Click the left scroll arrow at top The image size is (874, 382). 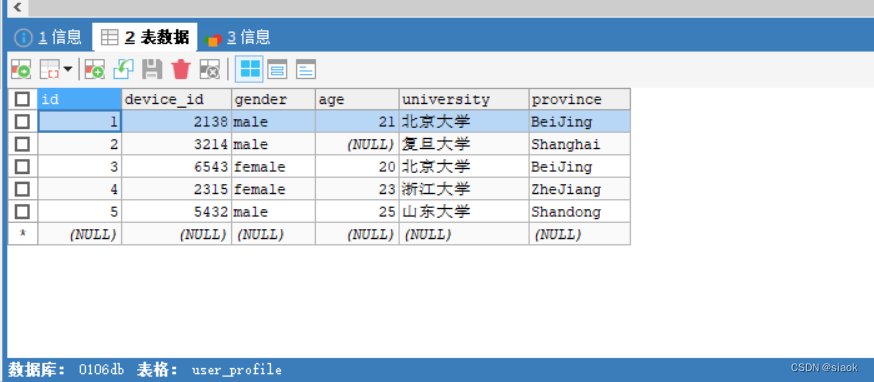coord(17,7)
